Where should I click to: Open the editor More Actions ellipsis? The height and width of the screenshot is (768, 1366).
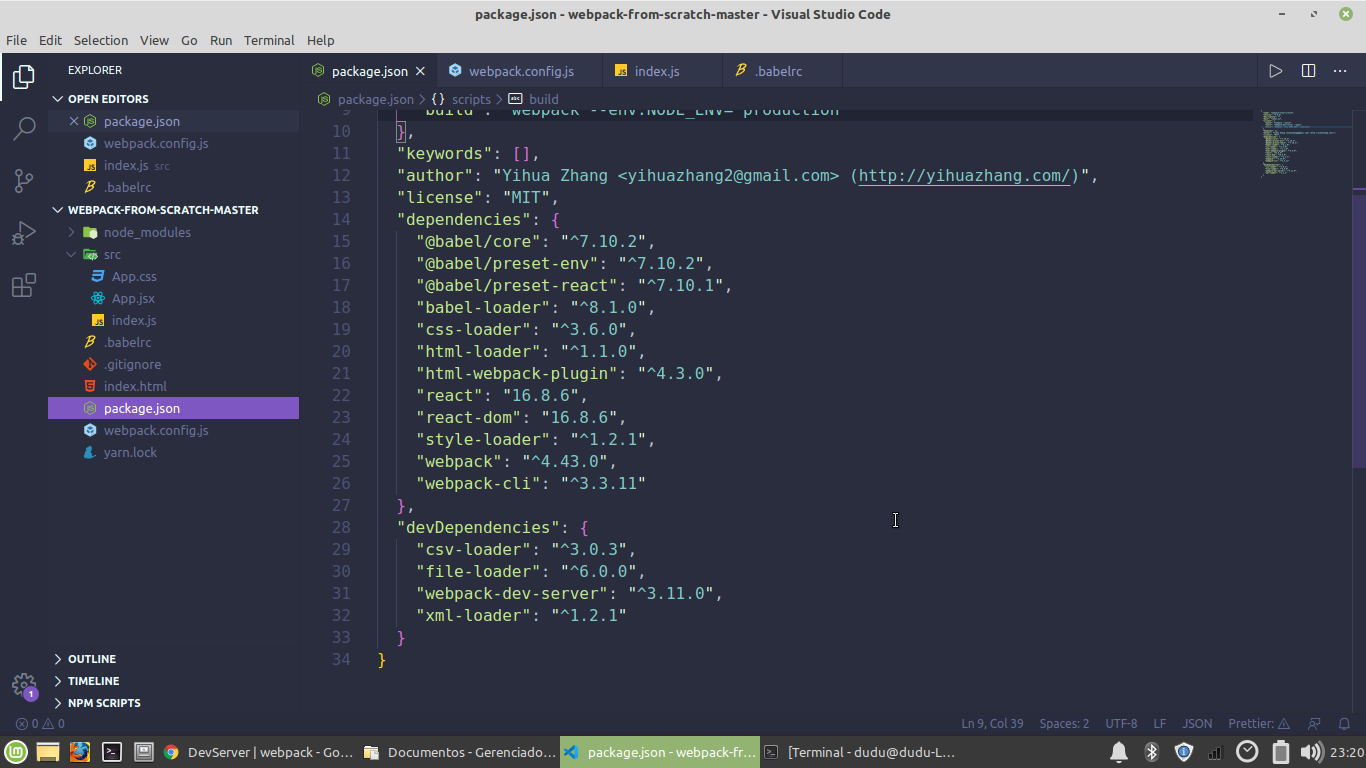pyautogui.click(x=1340, y=71)
